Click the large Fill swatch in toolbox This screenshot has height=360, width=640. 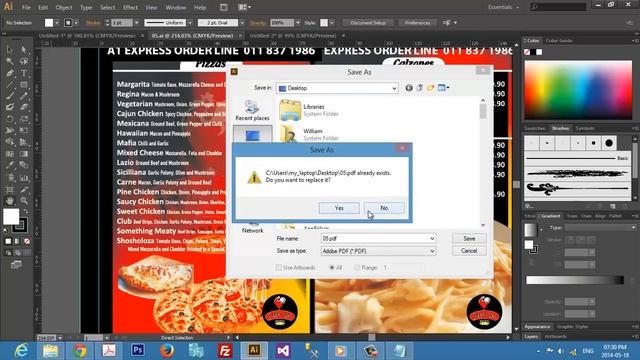click(11, 217)
